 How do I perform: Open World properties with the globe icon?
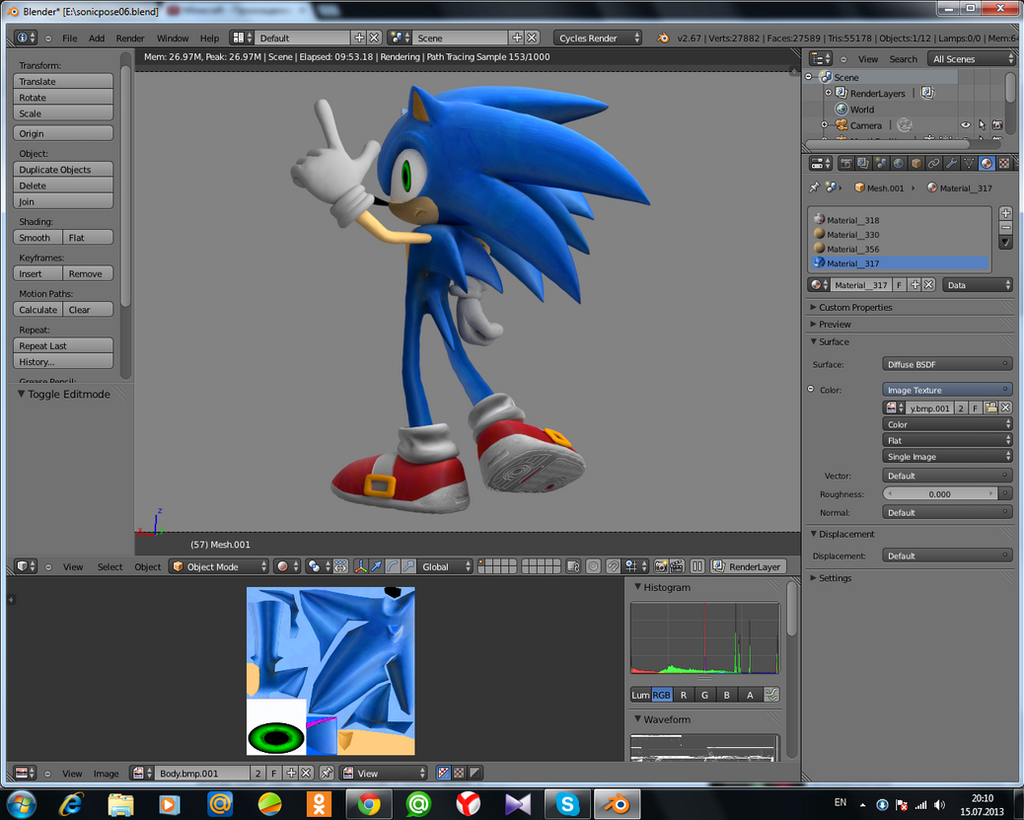click(x=899, y=163)
